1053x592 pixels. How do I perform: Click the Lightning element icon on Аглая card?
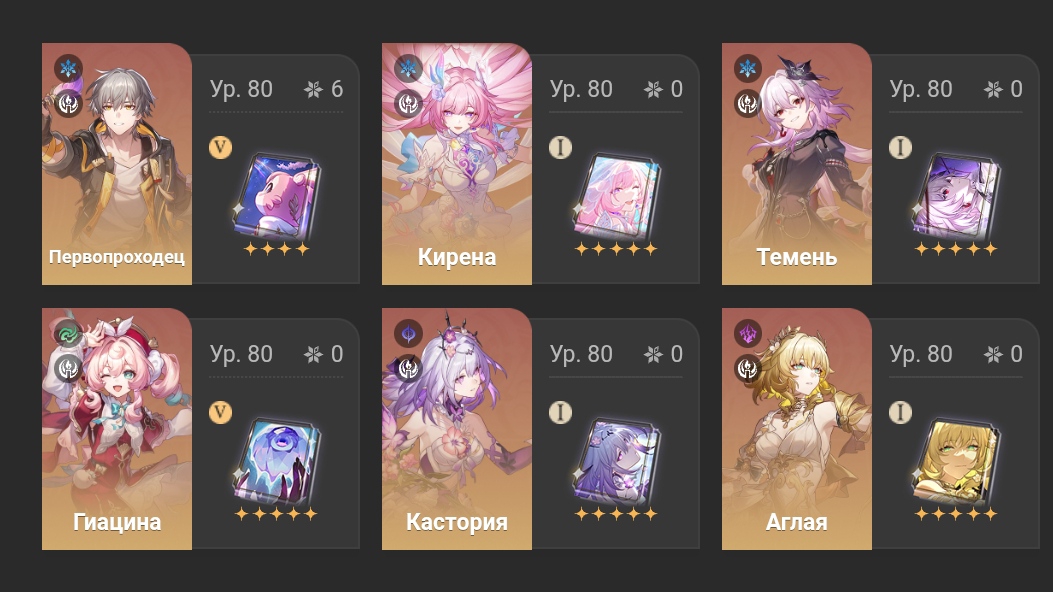[x=747, y=333]
